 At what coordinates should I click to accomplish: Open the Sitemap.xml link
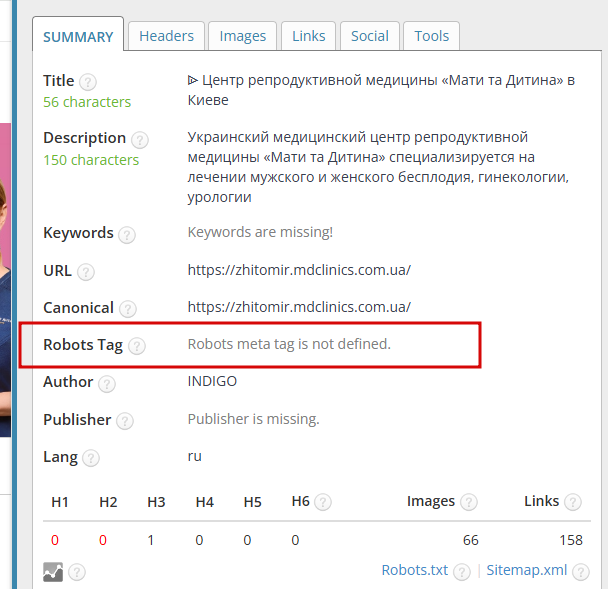(x=526, y=571)
